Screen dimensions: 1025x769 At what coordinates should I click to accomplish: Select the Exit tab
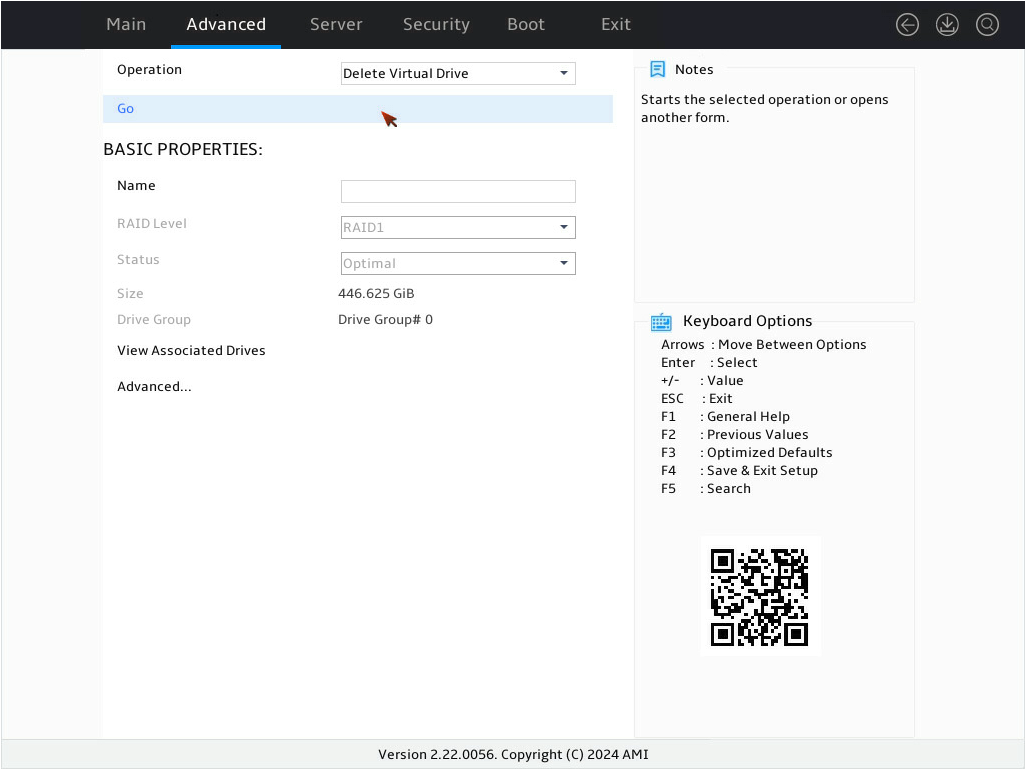click(616, 24)
